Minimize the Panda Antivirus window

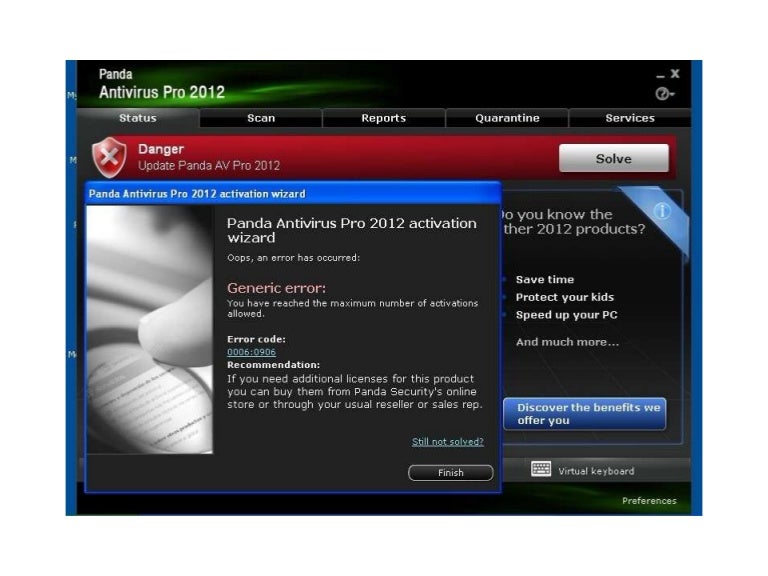tap(659, 75)
